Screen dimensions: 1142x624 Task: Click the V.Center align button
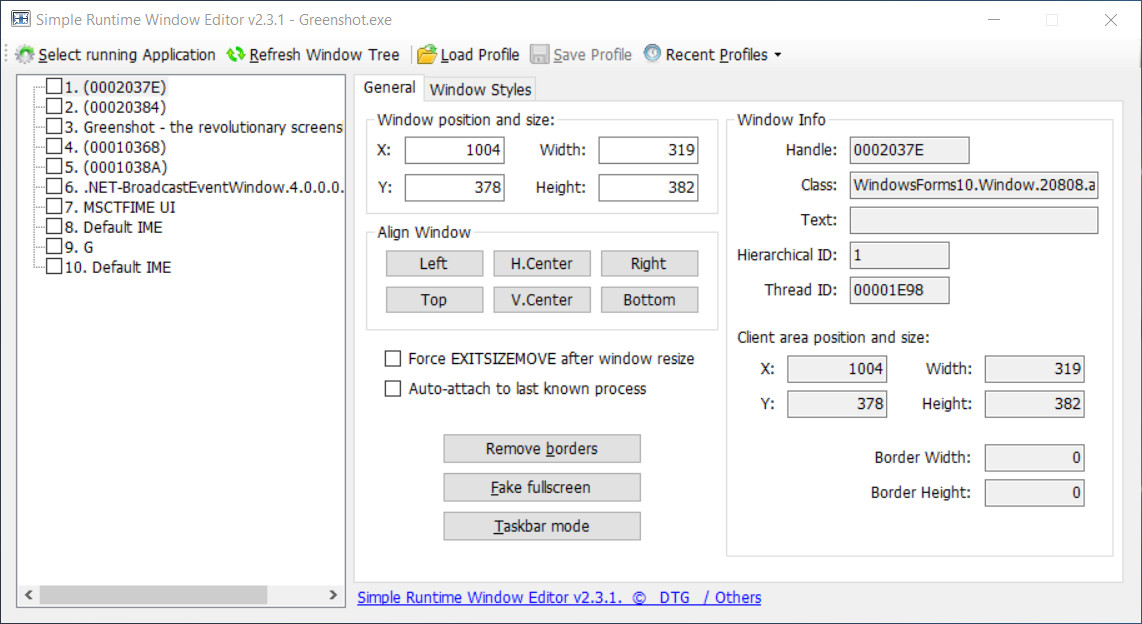[x=542, y=300]
